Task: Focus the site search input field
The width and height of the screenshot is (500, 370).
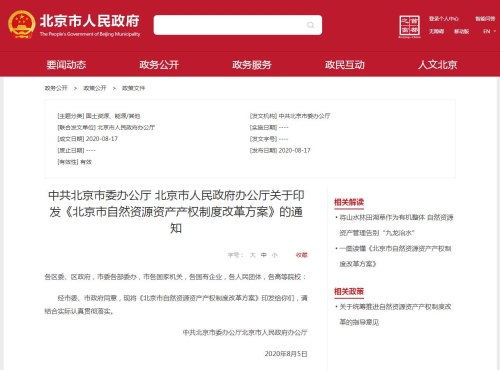Action: click(x=238, y=25)
